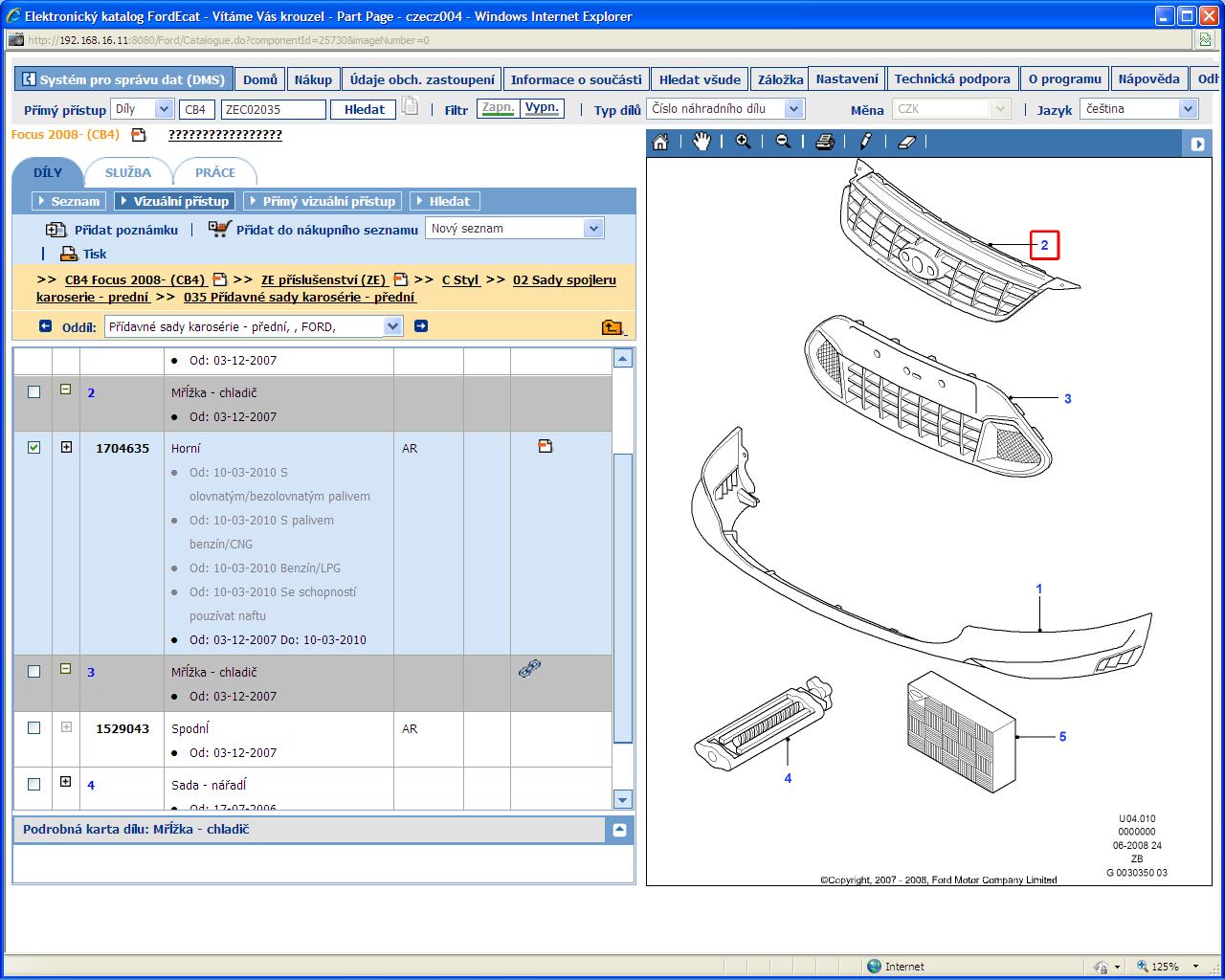
Task: Print the parts diagram
Action: 825,143
